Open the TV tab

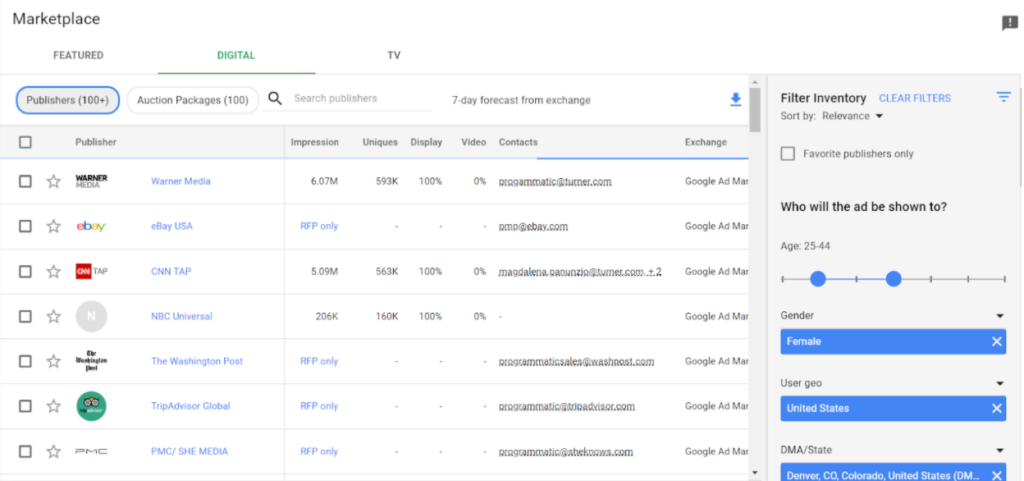tap(394, 55)
